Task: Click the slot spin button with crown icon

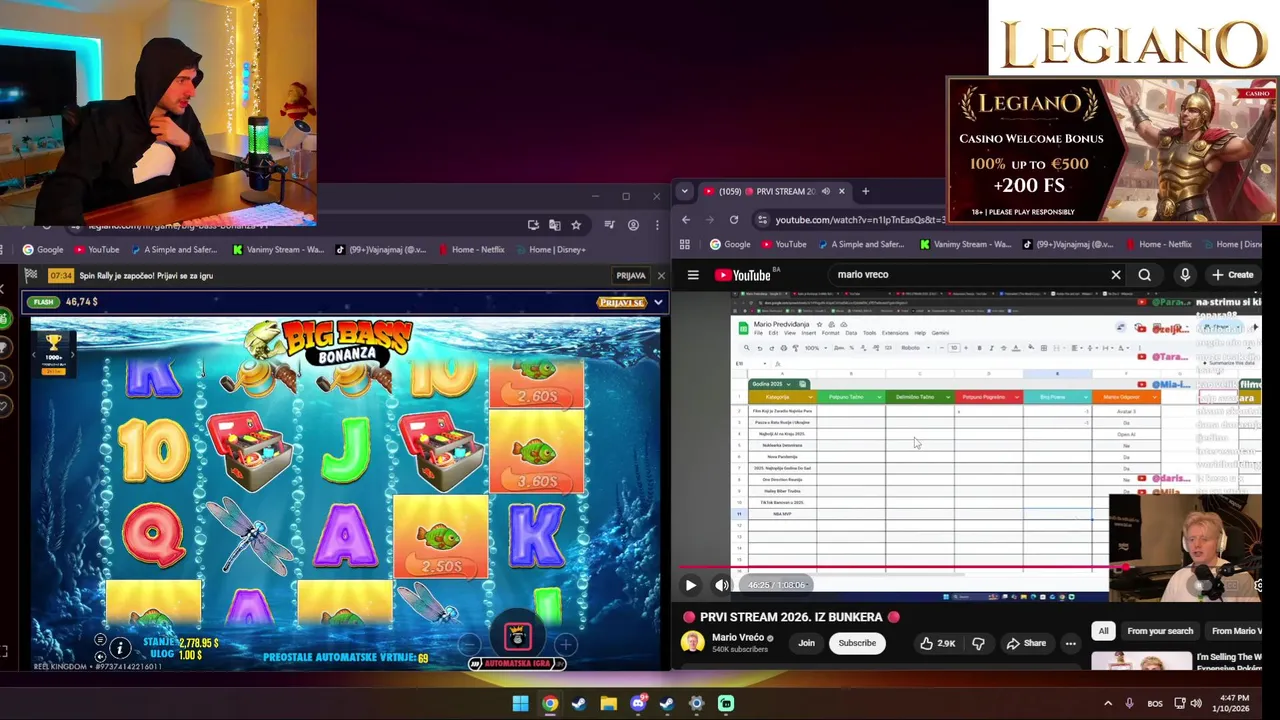Action: [518, 636]
